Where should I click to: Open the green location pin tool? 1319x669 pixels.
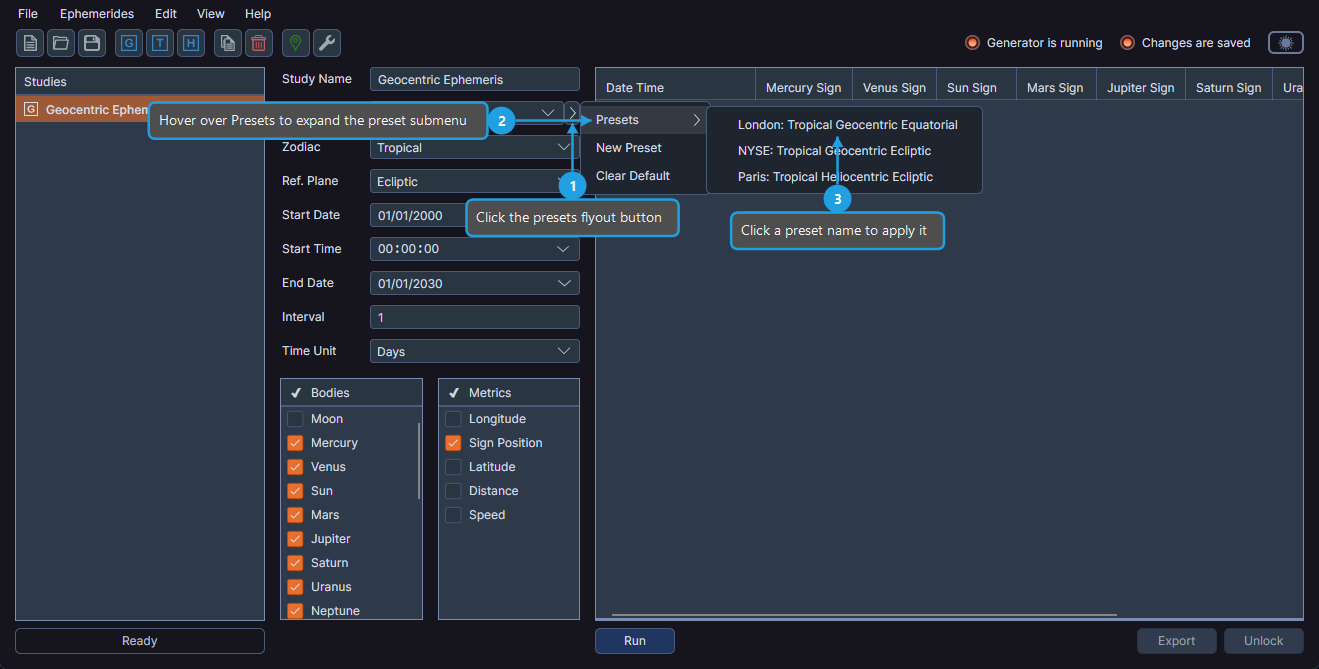click(x=295, y=43)
